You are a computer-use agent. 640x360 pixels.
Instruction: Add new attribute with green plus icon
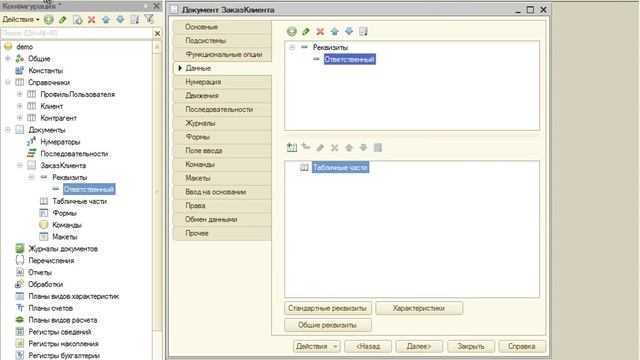pos(292,31)
